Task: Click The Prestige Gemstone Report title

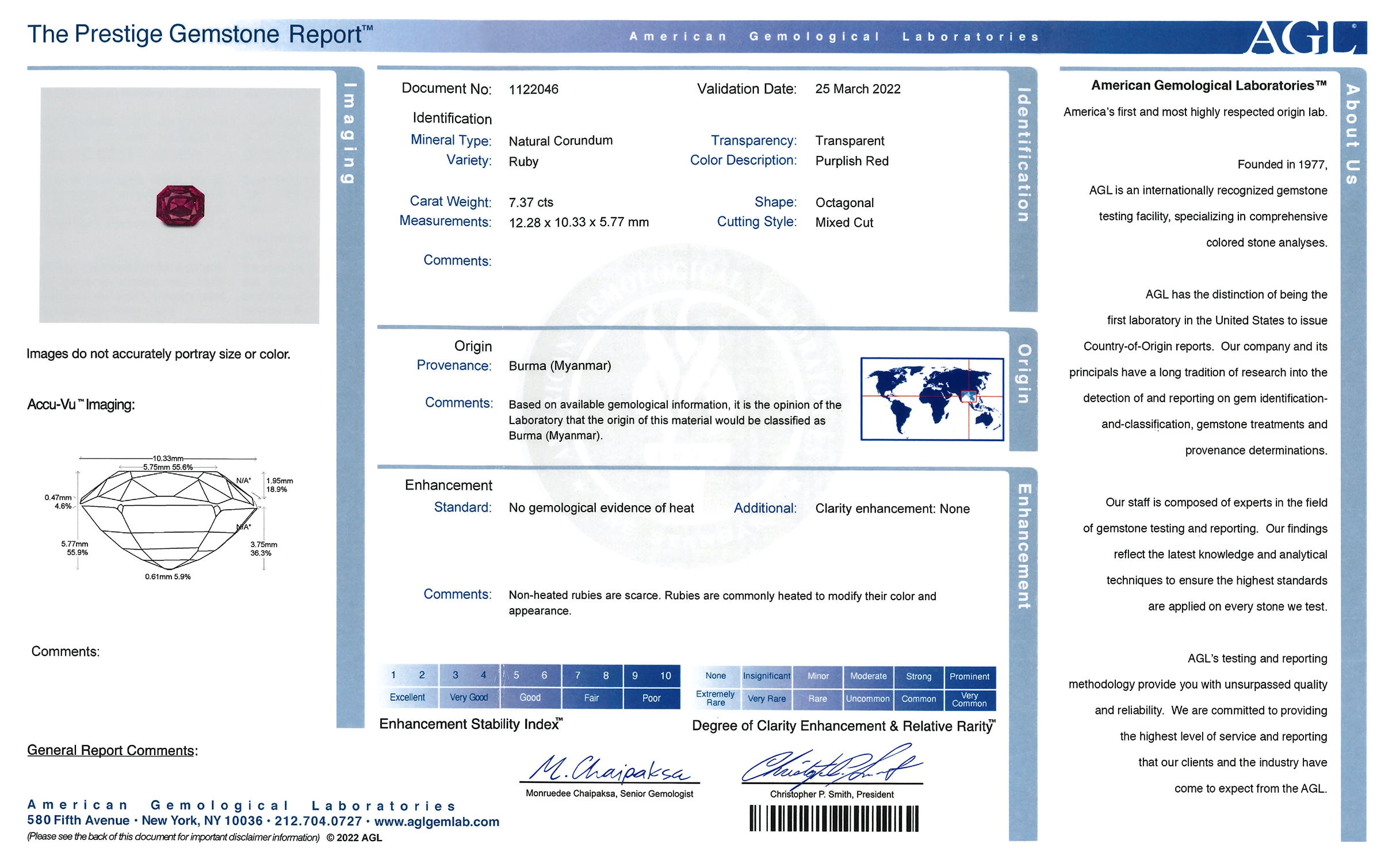Action: click(200, 35)
